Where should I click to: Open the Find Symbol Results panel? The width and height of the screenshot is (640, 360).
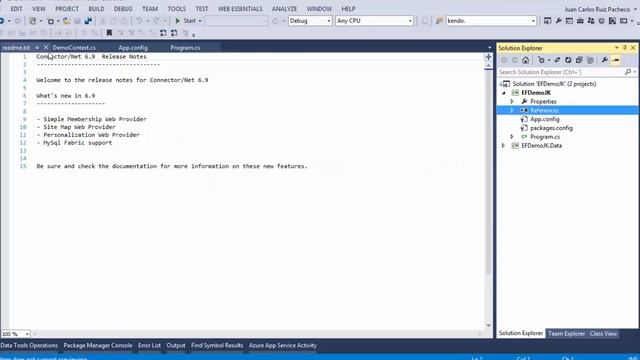217,346
